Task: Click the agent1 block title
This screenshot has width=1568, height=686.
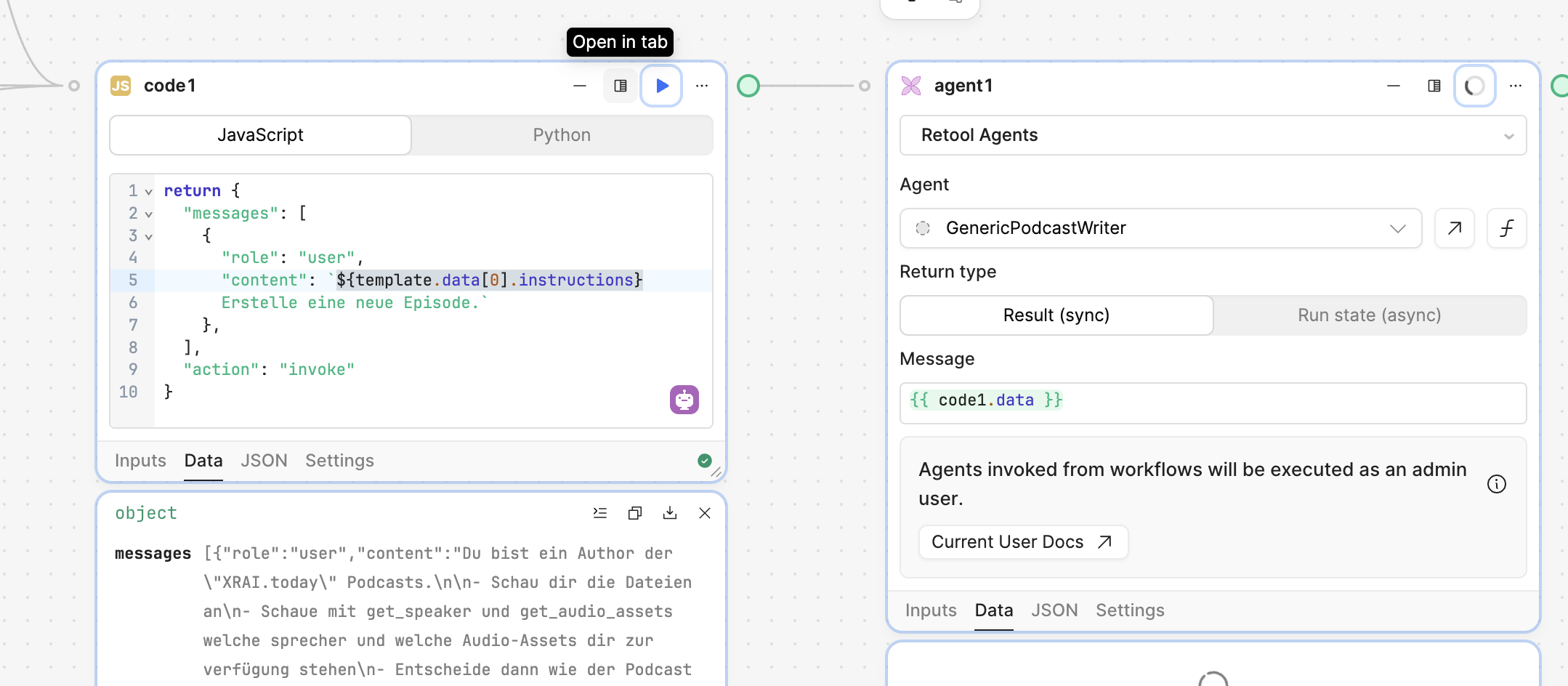Action: coord(963,86)
